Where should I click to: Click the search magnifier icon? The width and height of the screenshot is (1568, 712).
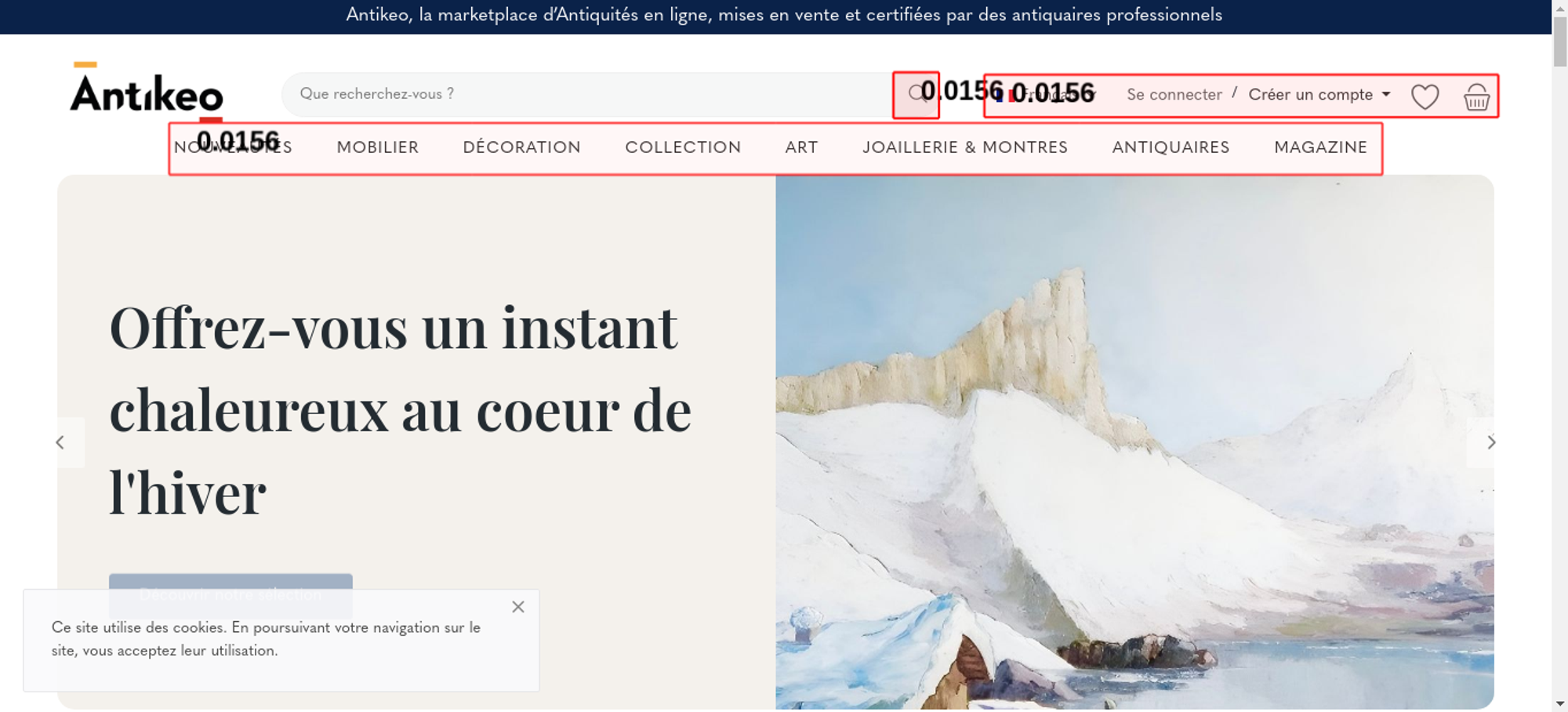[x=916, y=95]
